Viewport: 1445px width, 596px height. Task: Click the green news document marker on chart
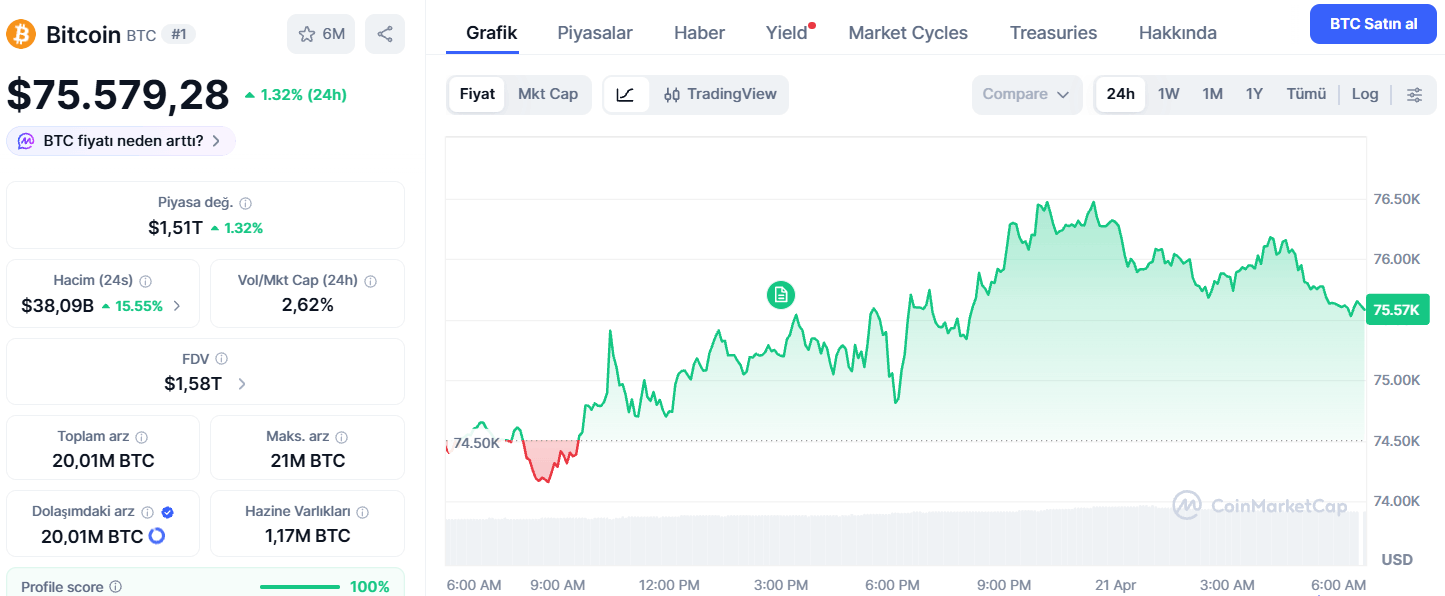coord(781,294)
